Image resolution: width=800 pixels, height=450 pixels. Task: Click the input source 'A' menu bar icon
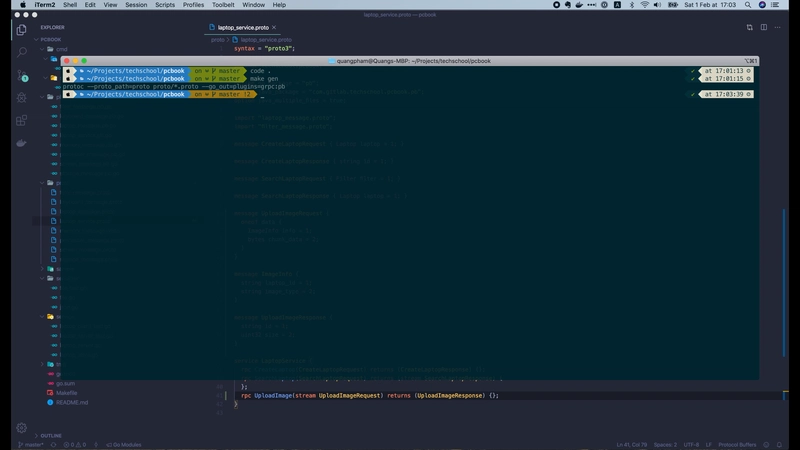(x=617, y=5)
